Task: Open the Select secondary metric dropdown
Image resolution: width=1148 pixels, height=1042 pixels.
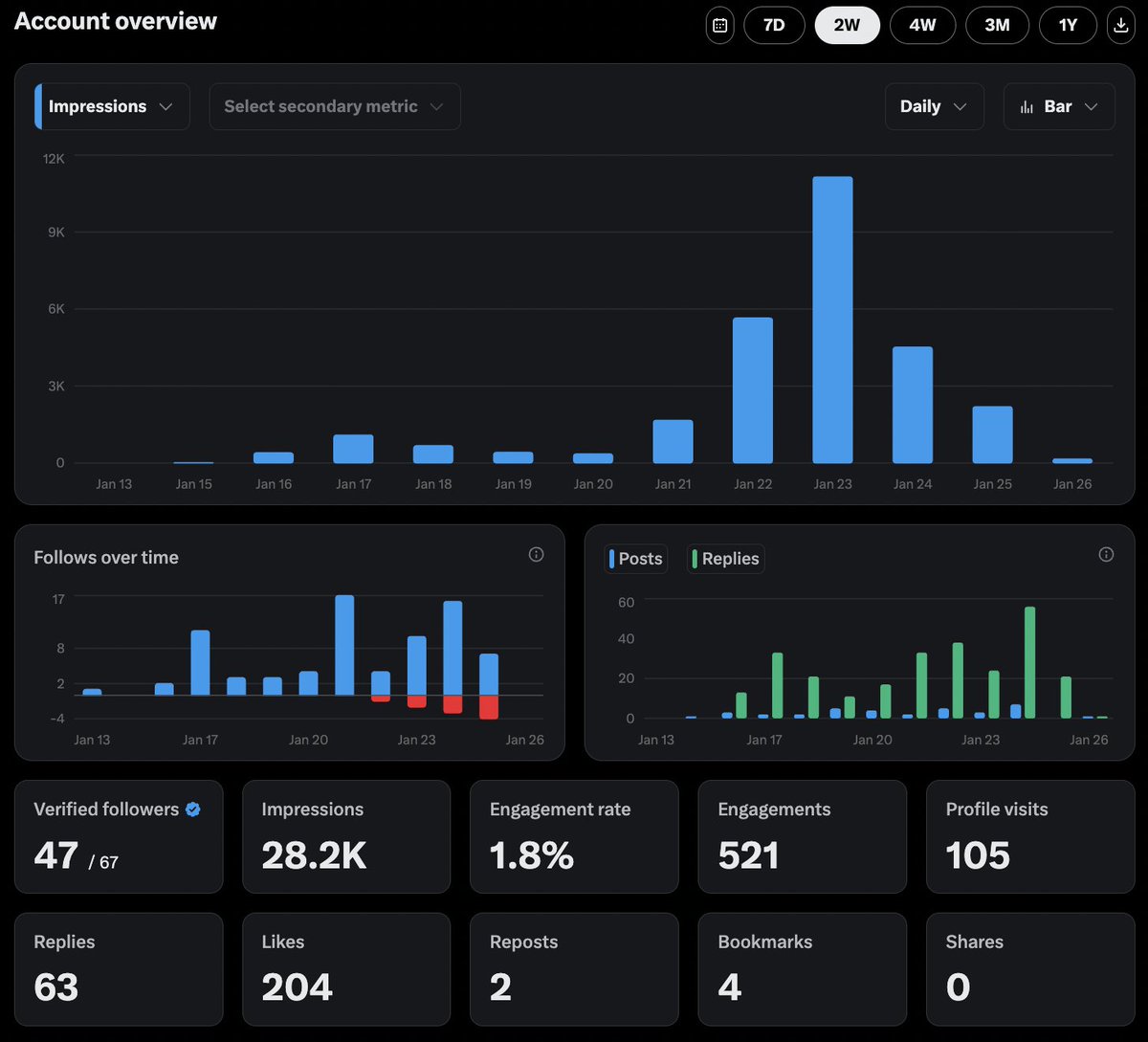Action: coord(335,106)
